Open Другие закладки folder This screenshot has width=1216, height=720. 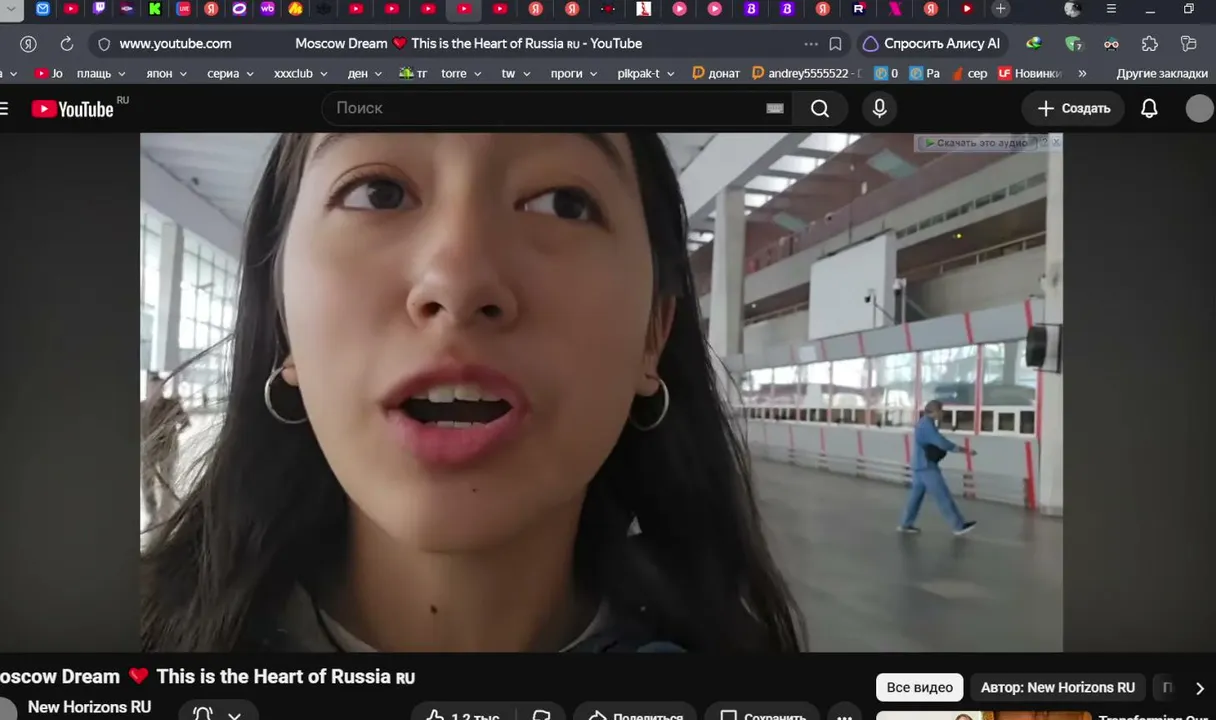point(1161,74)
